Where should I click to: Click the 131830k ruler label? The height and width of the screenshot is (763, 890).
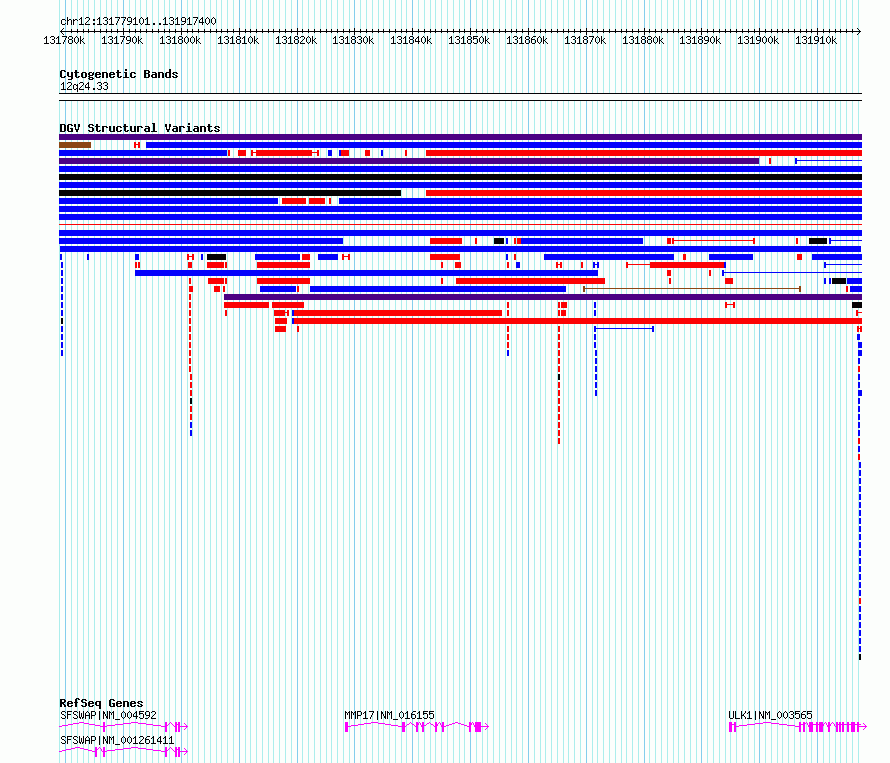353,40
